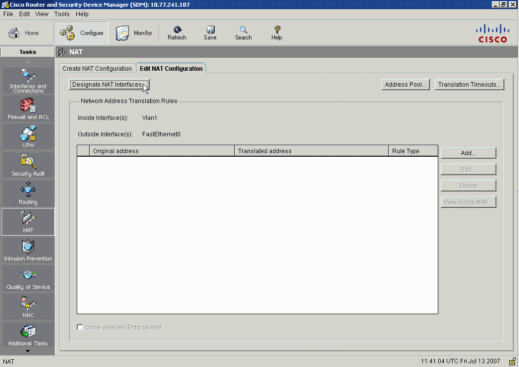519x367 pixels.
Task: Open the Address Pool dialog
Action: click(x=405, y=85)
